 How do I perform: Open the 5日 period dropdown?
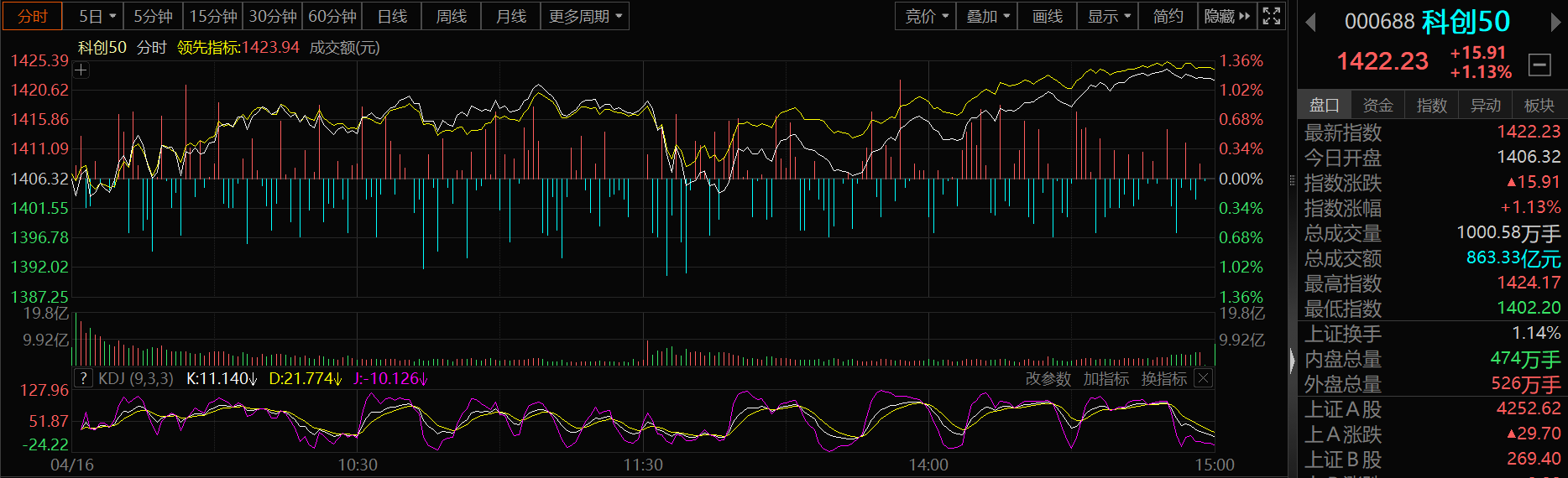[x=97, y=16]
